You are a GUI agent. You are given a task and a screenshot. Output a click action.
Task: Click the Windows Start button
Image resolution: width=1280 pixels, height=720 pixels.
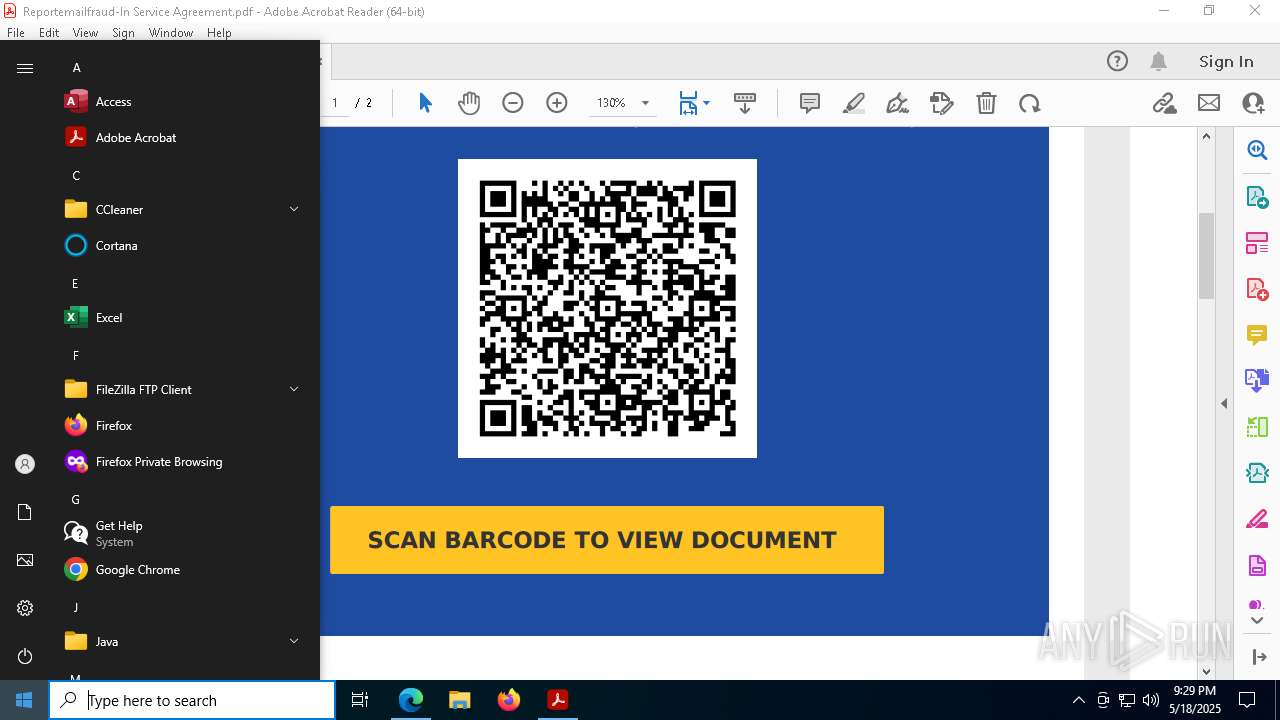pyautogui.click(x=24, y=700)
